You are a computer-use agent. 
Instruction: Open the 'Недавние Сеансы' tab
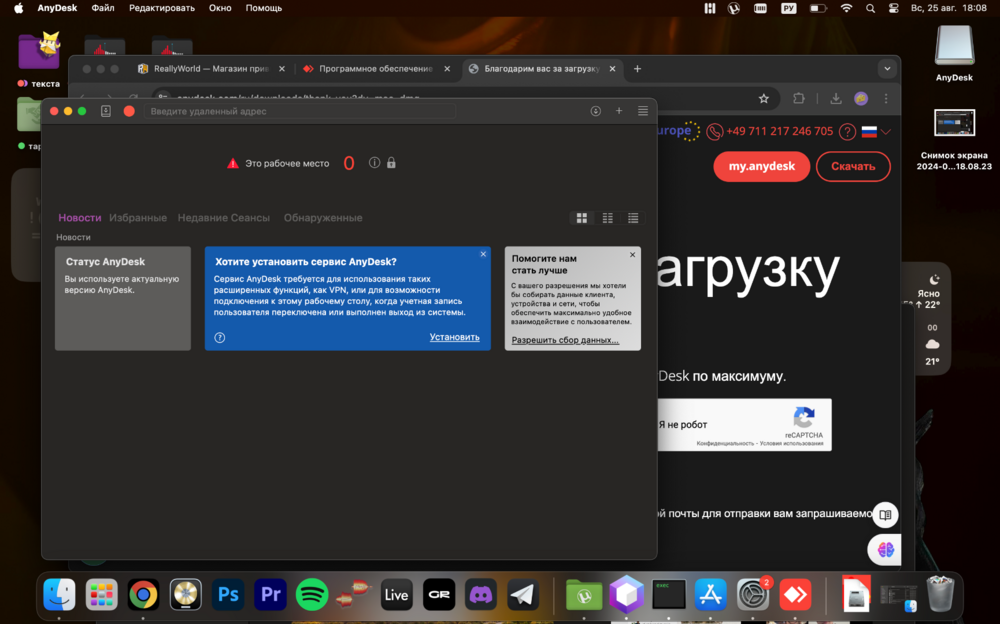(x=224, y=218)
